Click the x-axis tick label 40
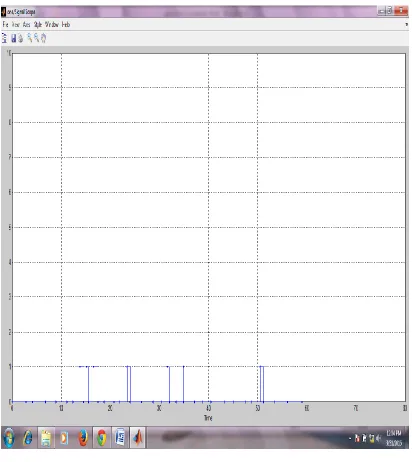412x462 pixels. point(209,408)
